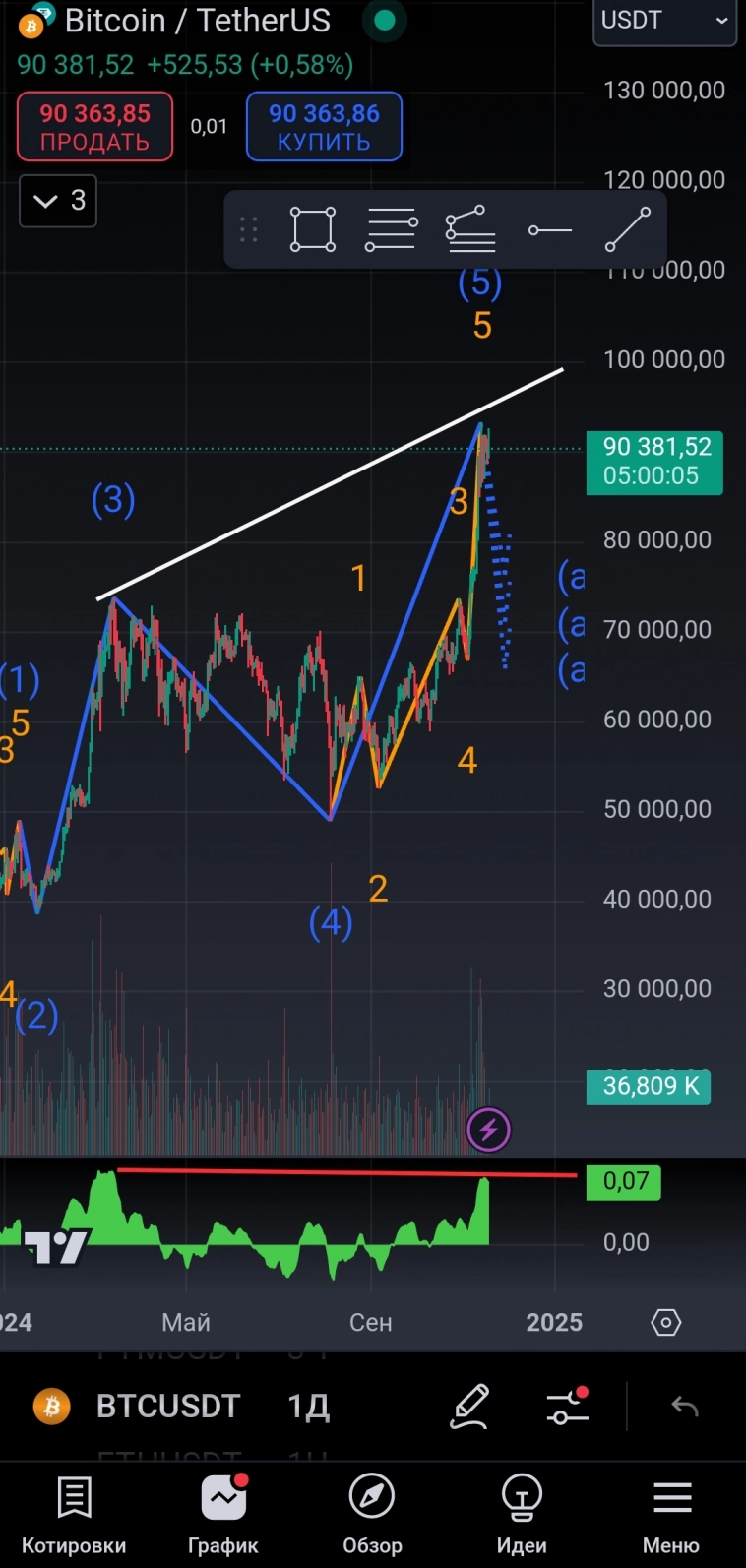Select the white trend line on chart
This screenshot has height=1568, width=746.
(x=330, y=484)
